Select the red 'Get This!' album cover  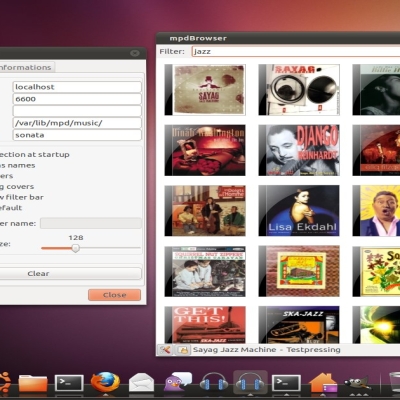[205, 325]
